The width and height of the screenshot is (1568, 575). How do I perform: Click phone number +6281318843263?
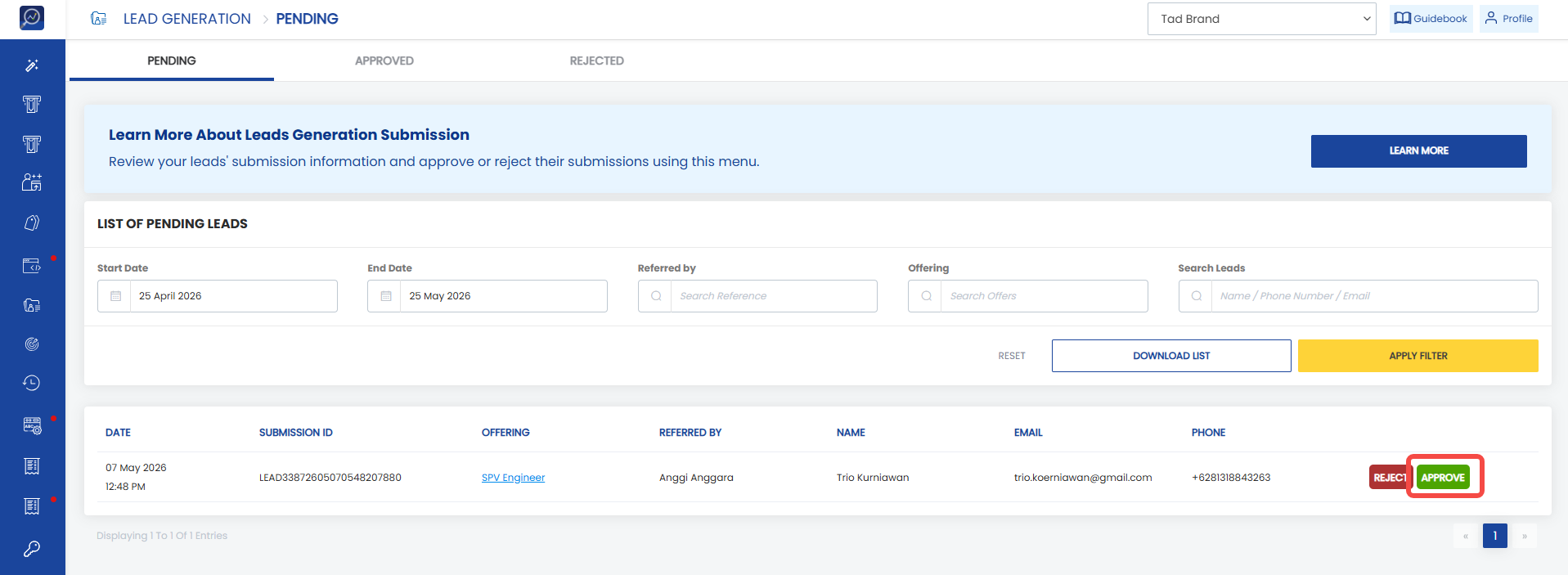(x=1231, y=478)
